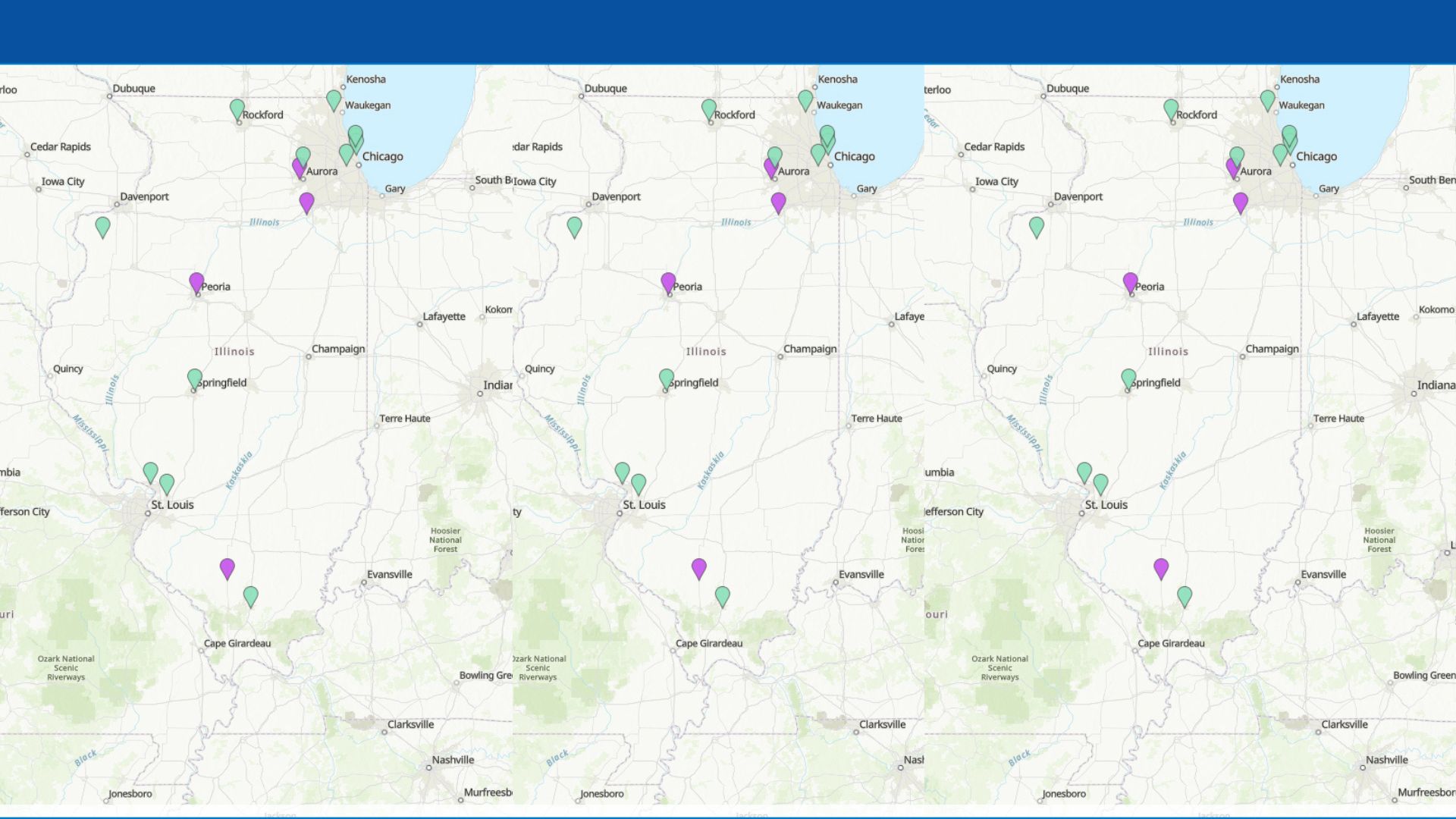Click 'Ozark National Scenic Riverways' label, left map
The width and height of the screenshot is (1456, 819).
(66, 668)
